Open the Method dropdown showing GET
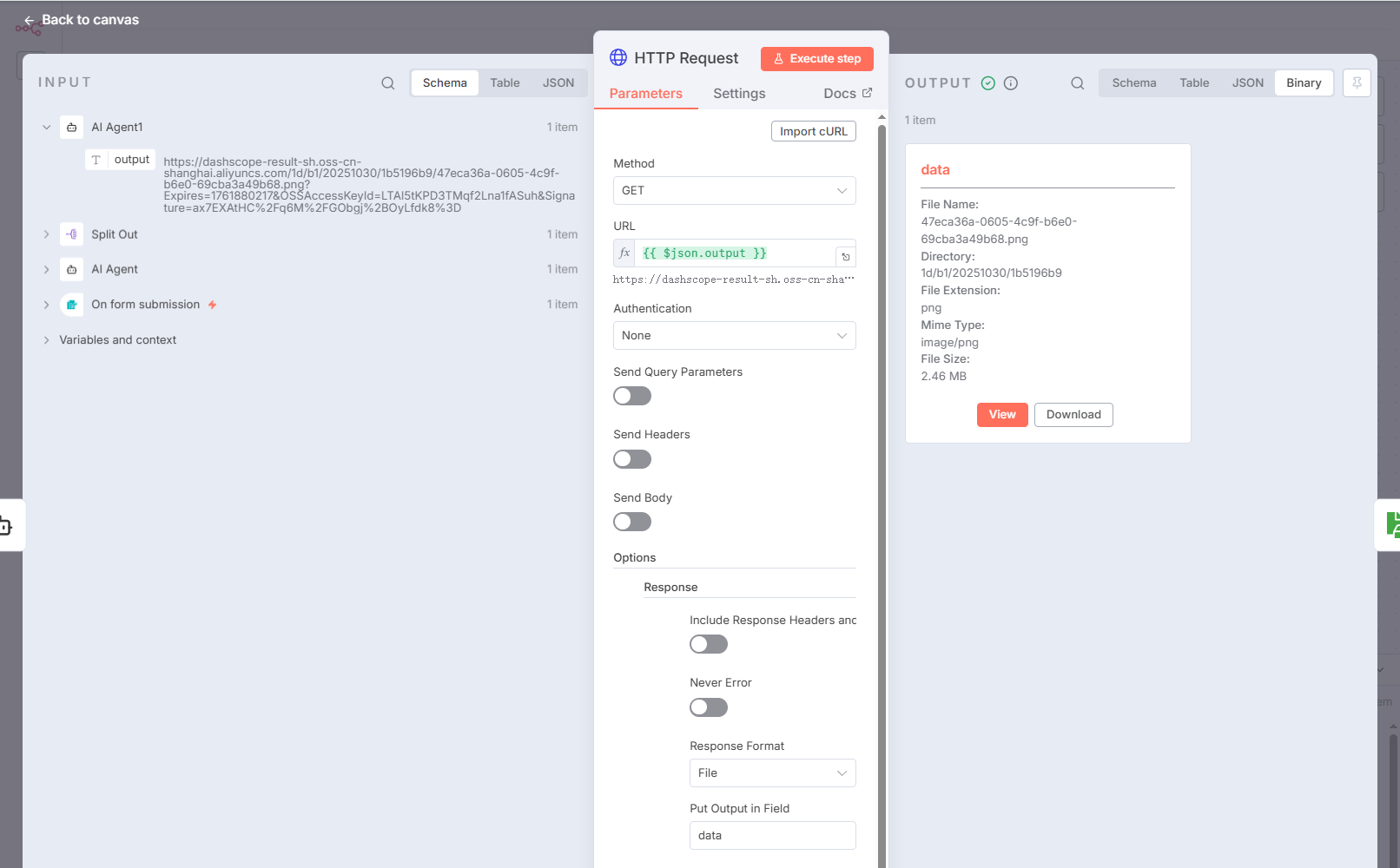This screenshot has width=1400, height=868. pos(734,191)
